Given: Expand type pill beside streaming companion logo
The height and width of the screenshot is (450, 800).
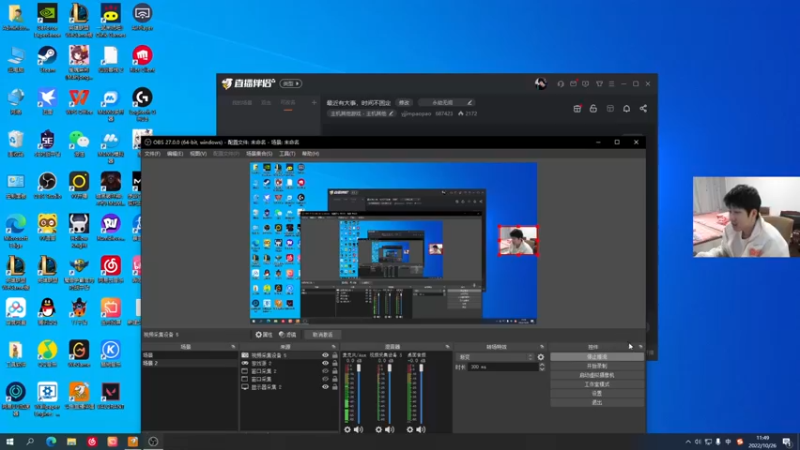Looking at the screenshot, I should (x=291, y=84).
